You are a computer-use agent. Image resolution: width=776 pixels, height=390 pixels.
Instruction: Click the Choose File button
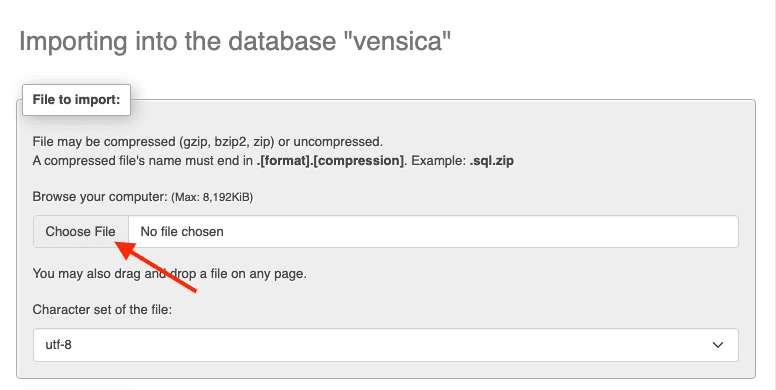(x=81, y=232)
